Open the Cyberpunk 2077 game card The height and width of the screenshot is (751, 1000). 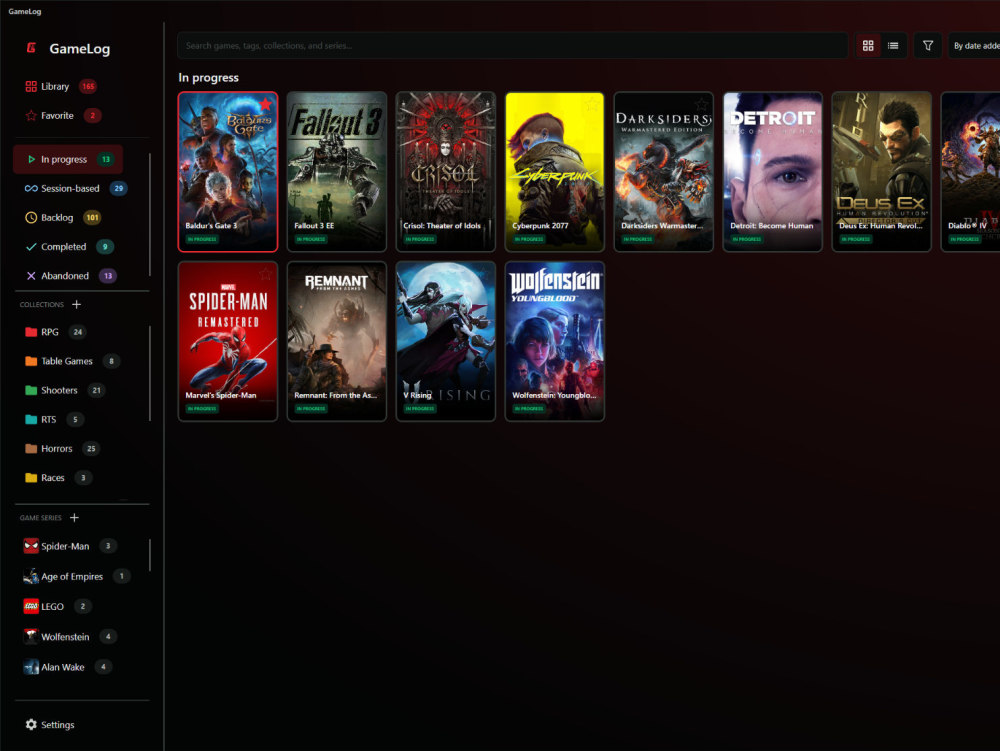(x=555, y=171)
